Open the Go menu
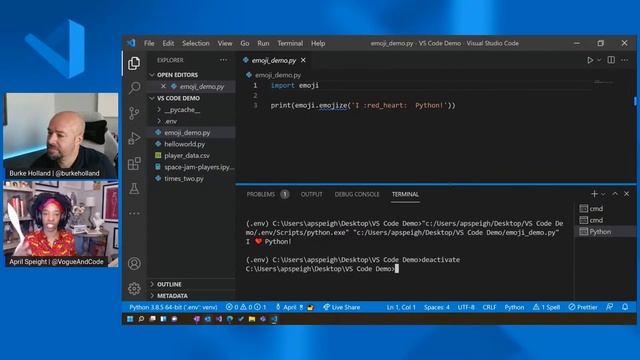 click(x=244, y=43)
